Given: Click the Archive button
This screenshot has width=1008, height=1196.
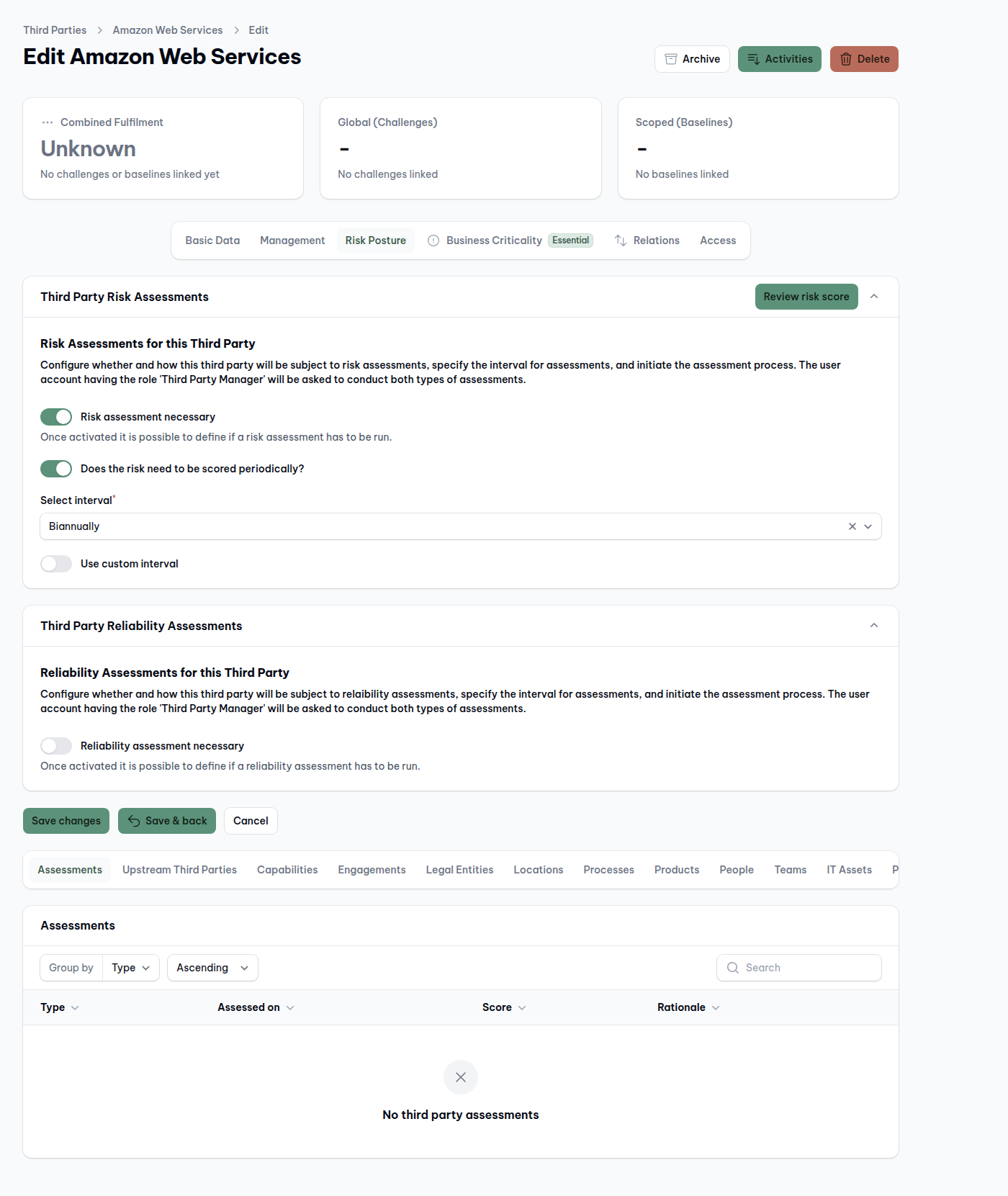Looking at the screenshot, I should click(692, 59).
